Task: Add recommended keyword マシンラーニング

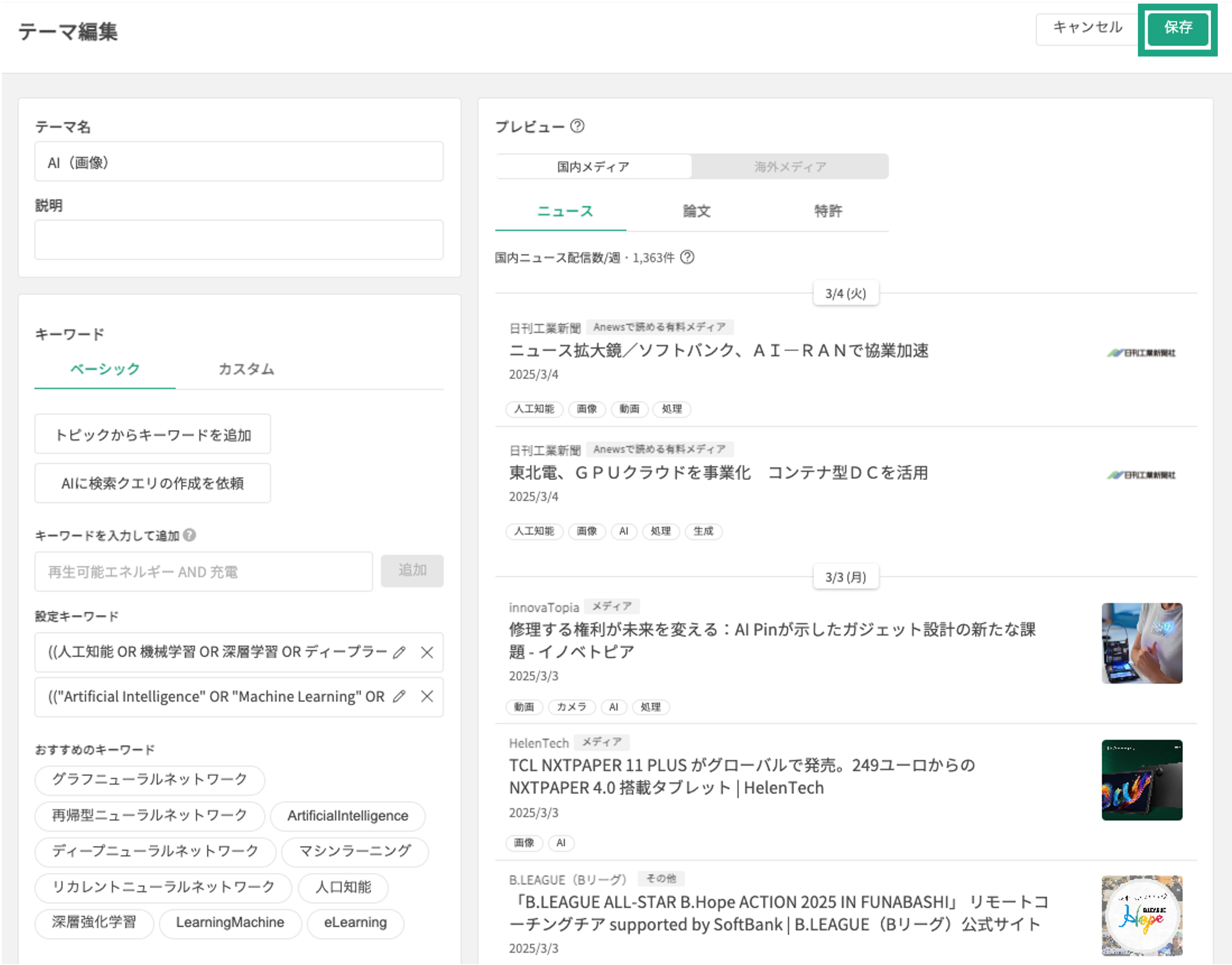Action: 355,851
